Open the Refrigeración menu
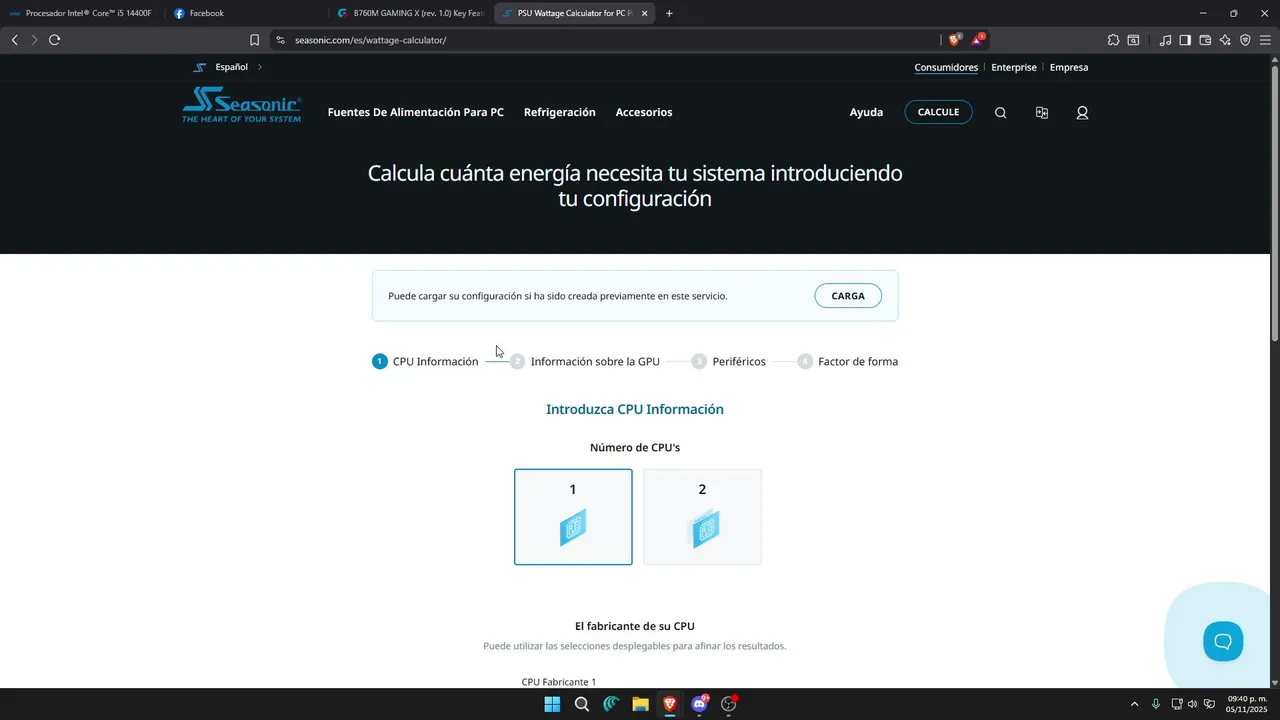The width and height of the screenshot is (1280, 720). (x=560, y=112)
